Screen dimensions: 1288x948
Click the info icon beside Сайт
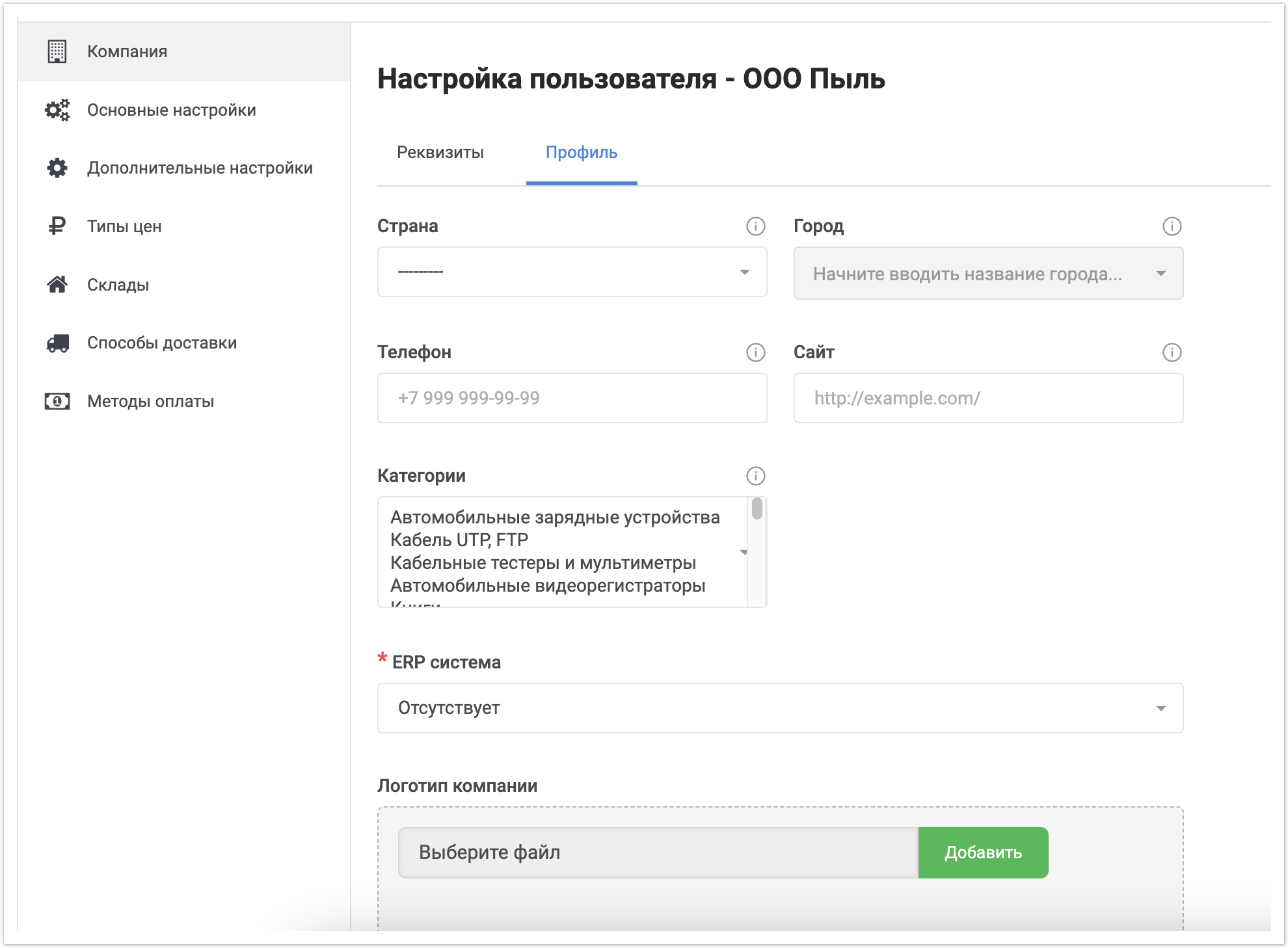[x=1172, y=352]
